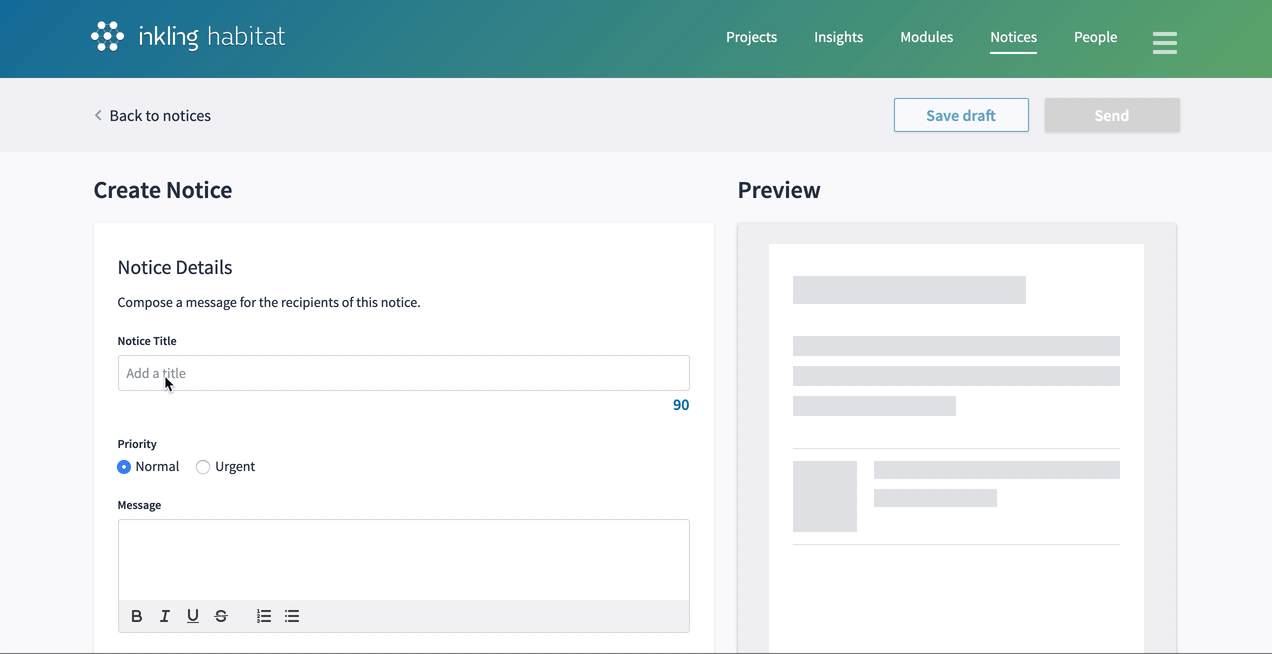The width and height of the screenshot is (1272, 654).
Task: Open the Projects tab
Action: [751, 37]
